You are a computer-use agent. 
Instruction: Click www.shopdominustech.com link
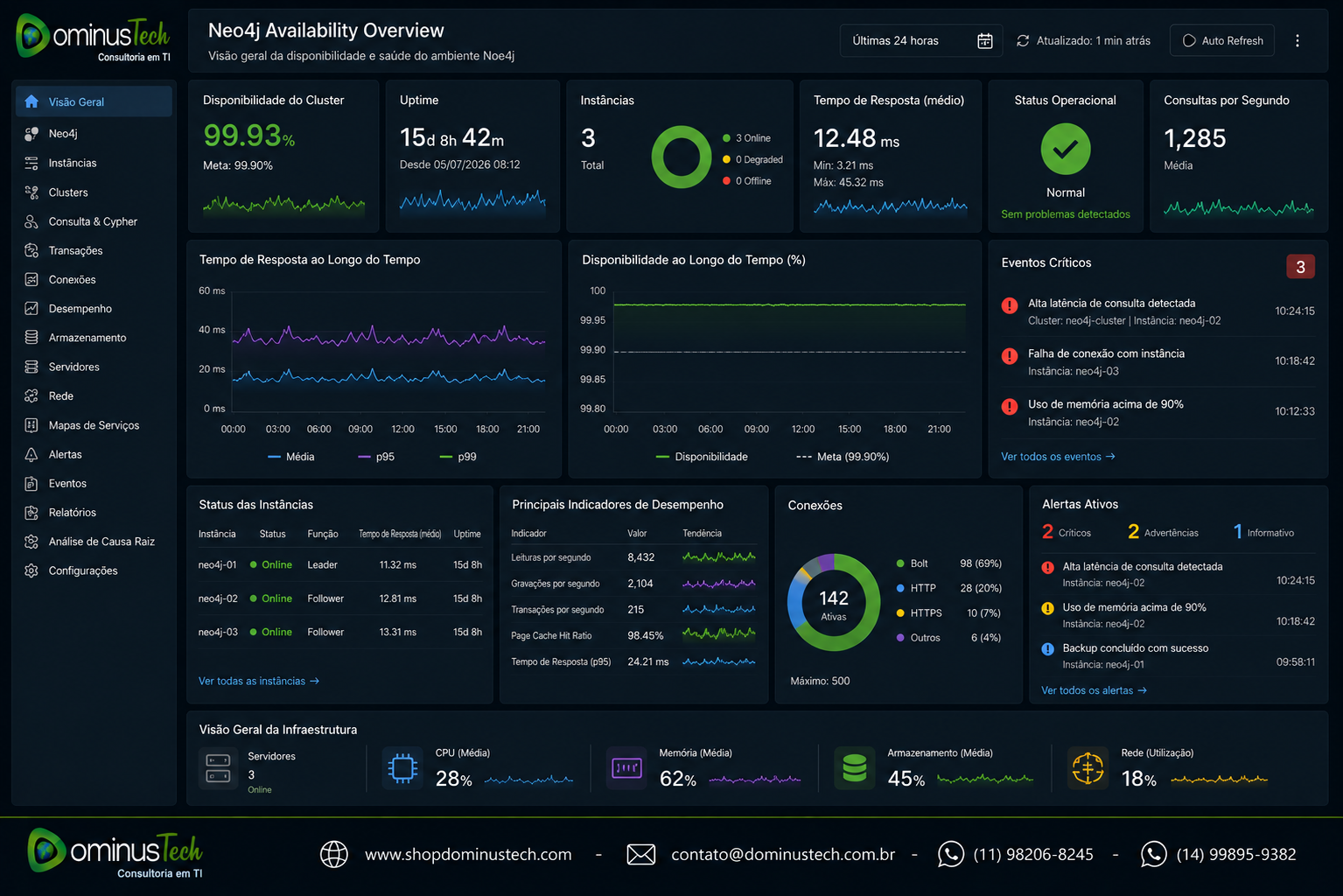[468, 855]
